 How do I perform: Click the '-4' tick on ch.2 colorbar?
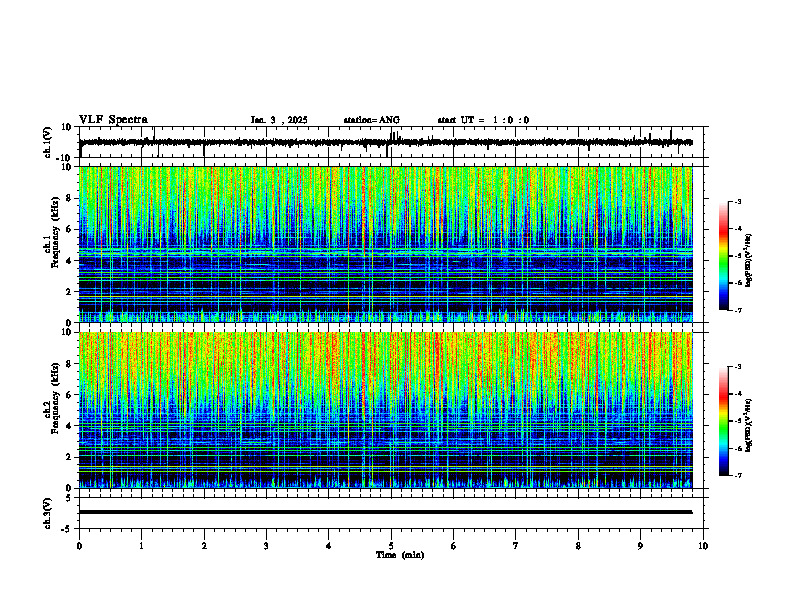pos(738,394)
